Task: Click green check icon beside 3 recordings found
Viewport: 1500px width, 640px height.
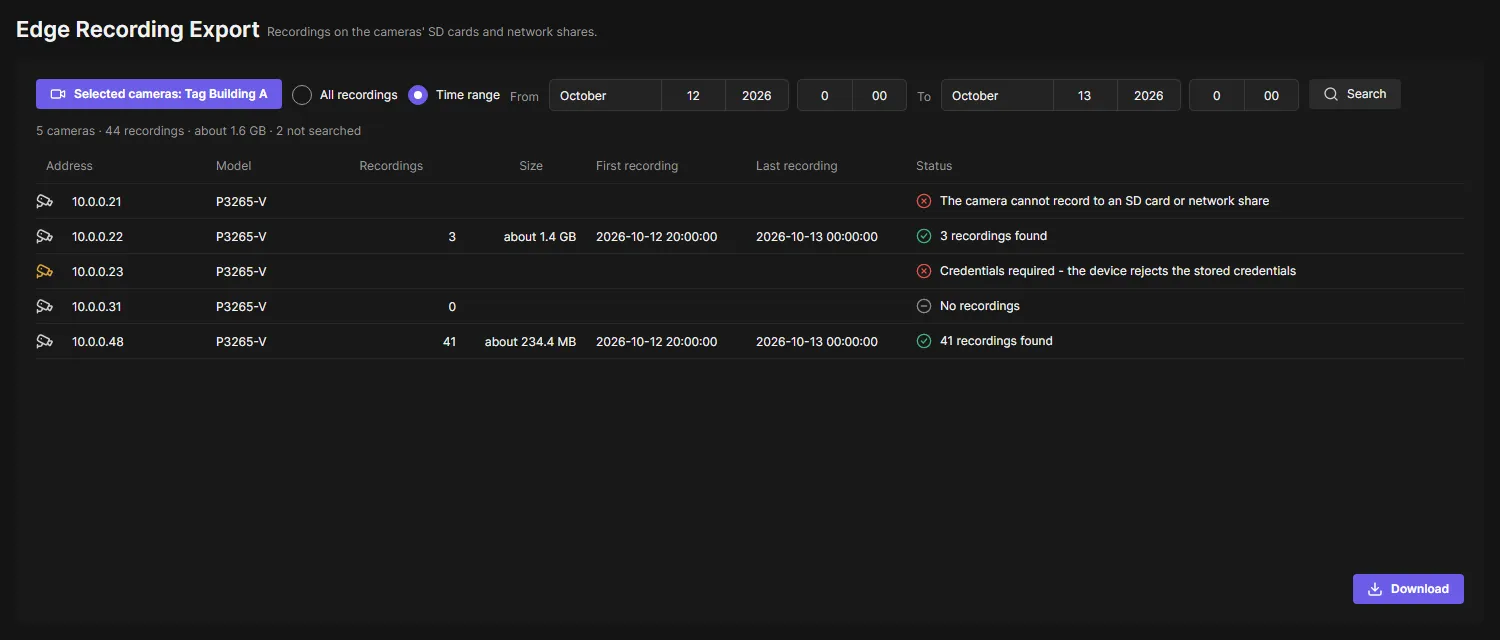Action: pyautogui.click(x=924, y=236)
